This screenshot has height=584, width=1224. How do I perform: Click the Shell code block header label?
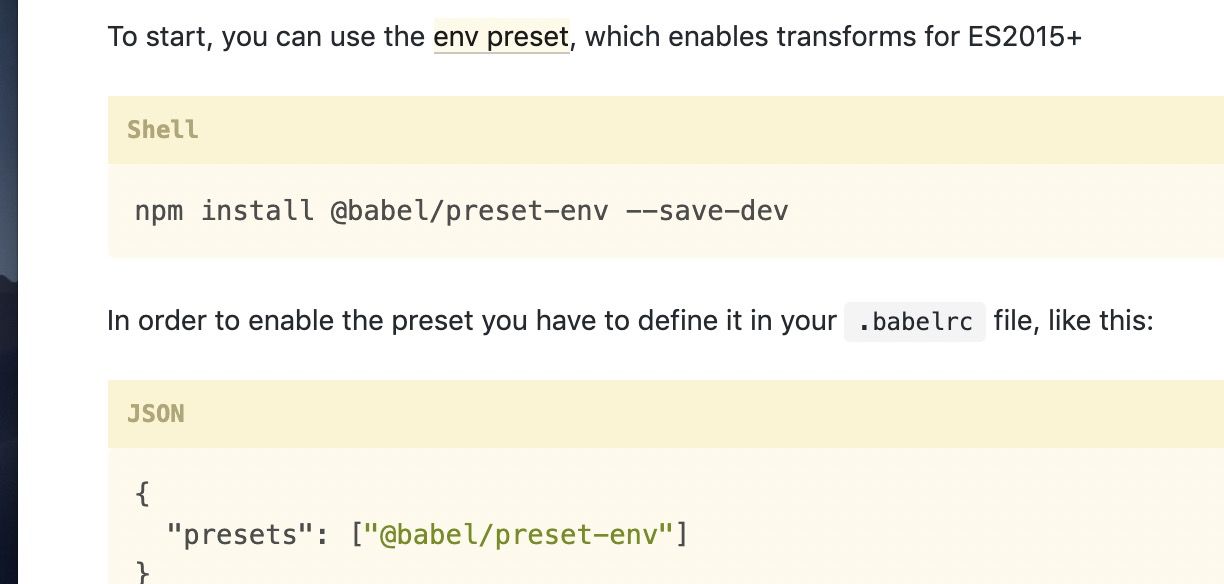click(163, 130)
